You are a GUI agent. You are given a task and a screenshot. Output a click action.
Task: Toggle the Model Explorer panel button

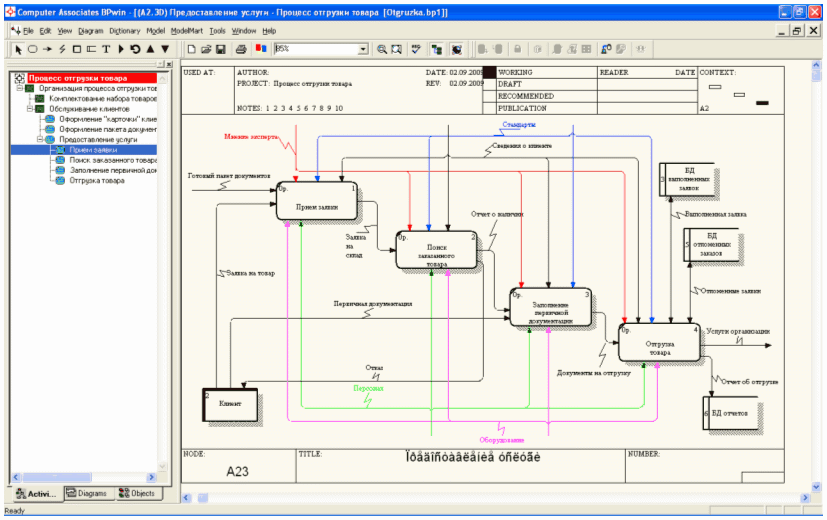pyautogui.click(x=437, y=48)
